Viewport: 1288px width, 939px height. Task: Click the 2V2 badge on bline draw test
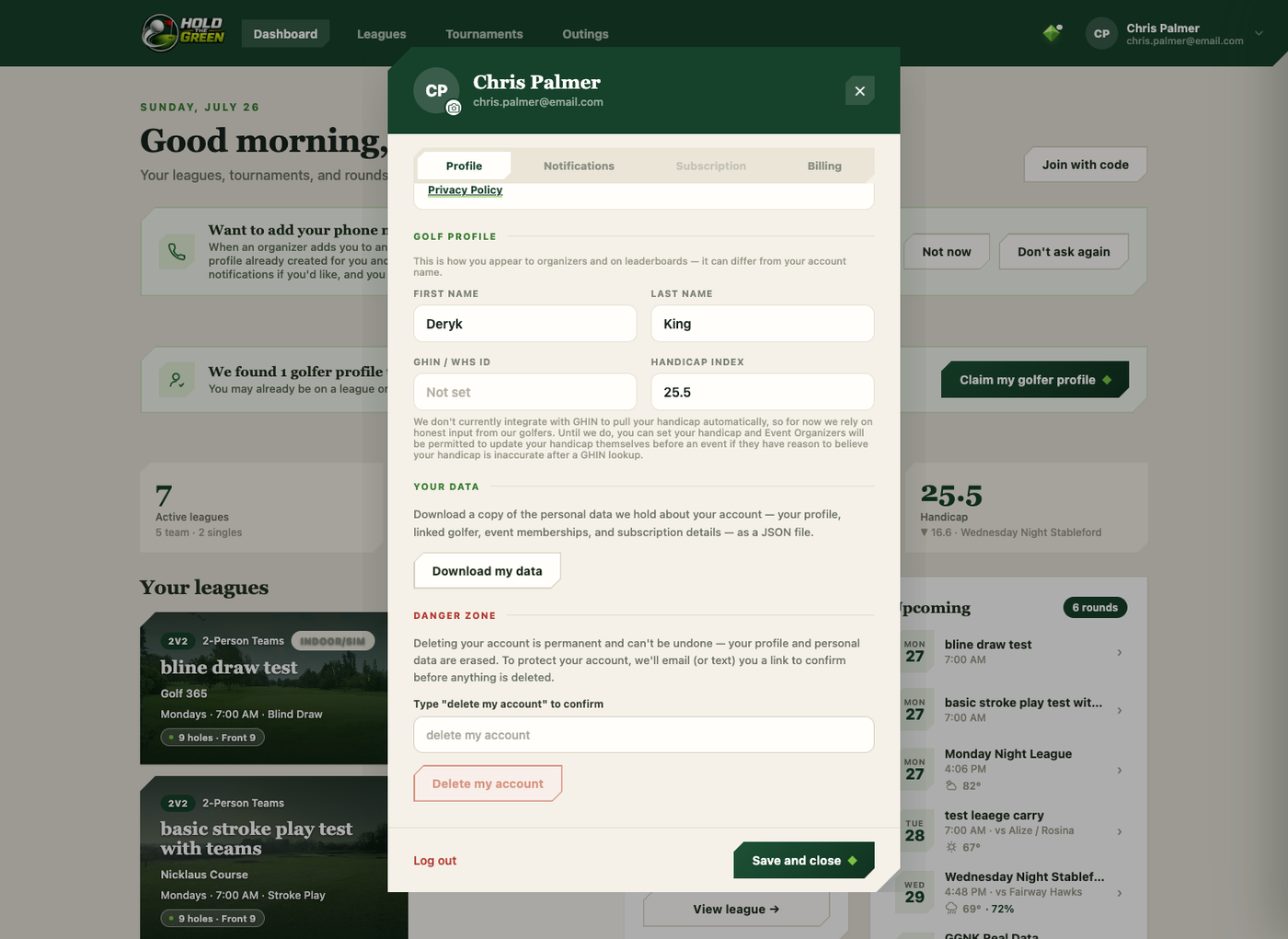point(178,641)
